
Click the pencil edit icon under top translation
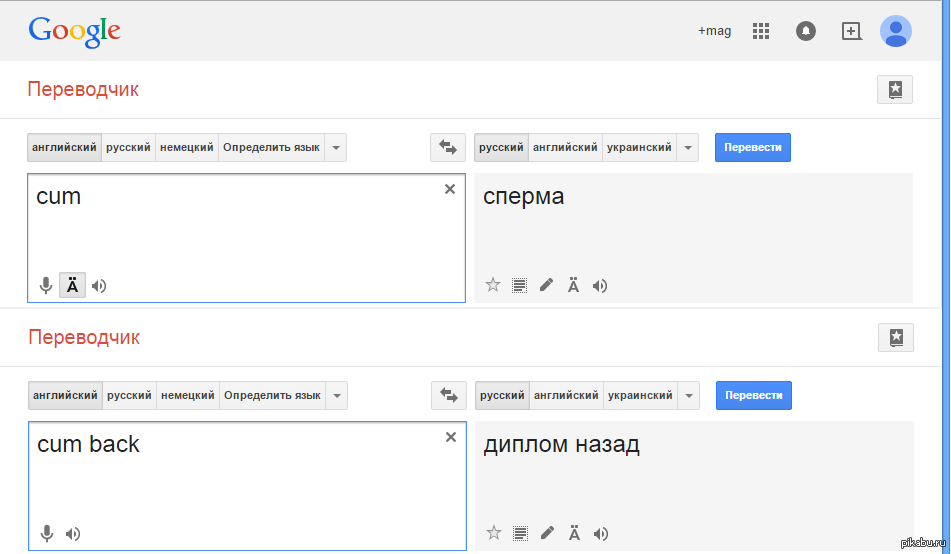click(x=546, y=285)
